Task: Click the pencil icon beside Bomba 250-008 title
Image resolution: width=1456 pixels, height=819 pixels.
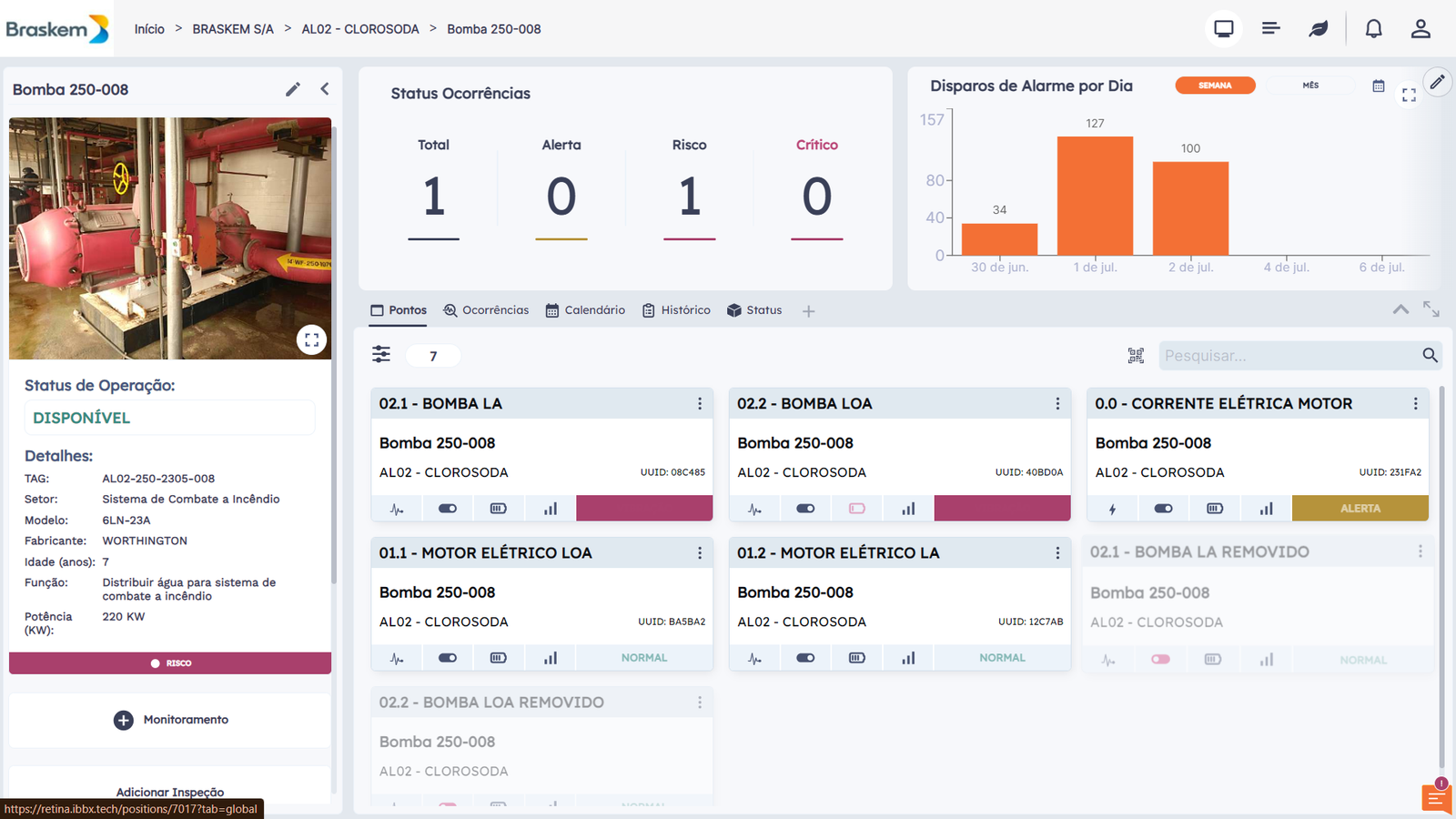Action: pyautogui.click(x=292, y=89)
